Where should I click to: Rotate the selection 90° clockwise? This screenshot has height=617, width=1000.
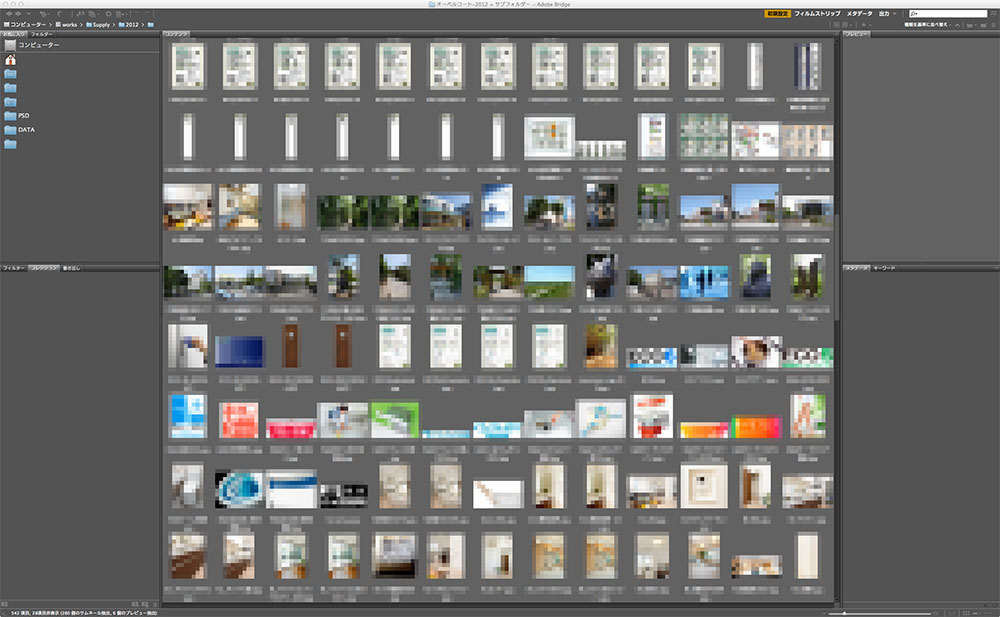147,13
